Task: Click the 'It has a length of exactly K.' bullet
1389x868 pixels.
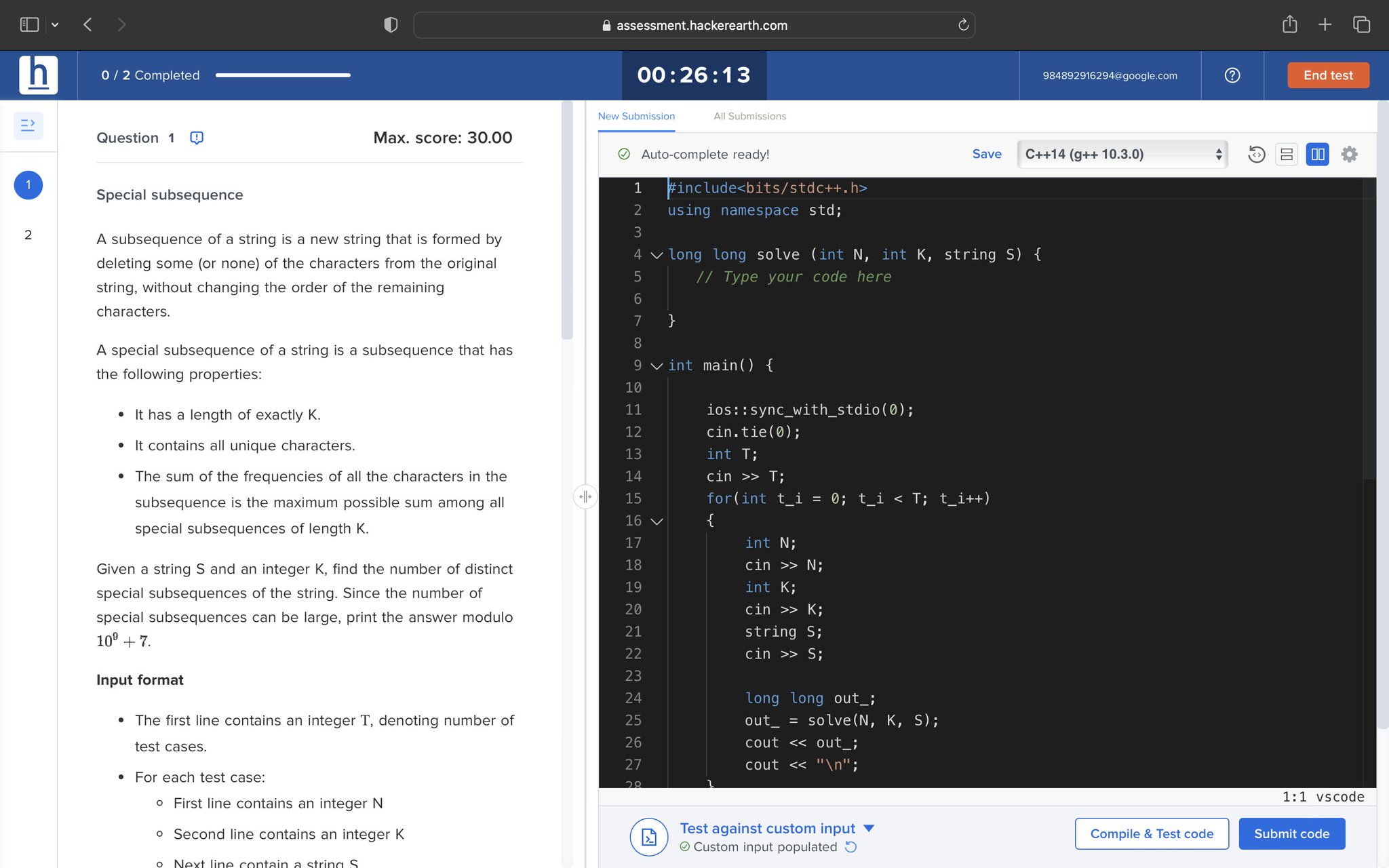Action: point(227,414)
